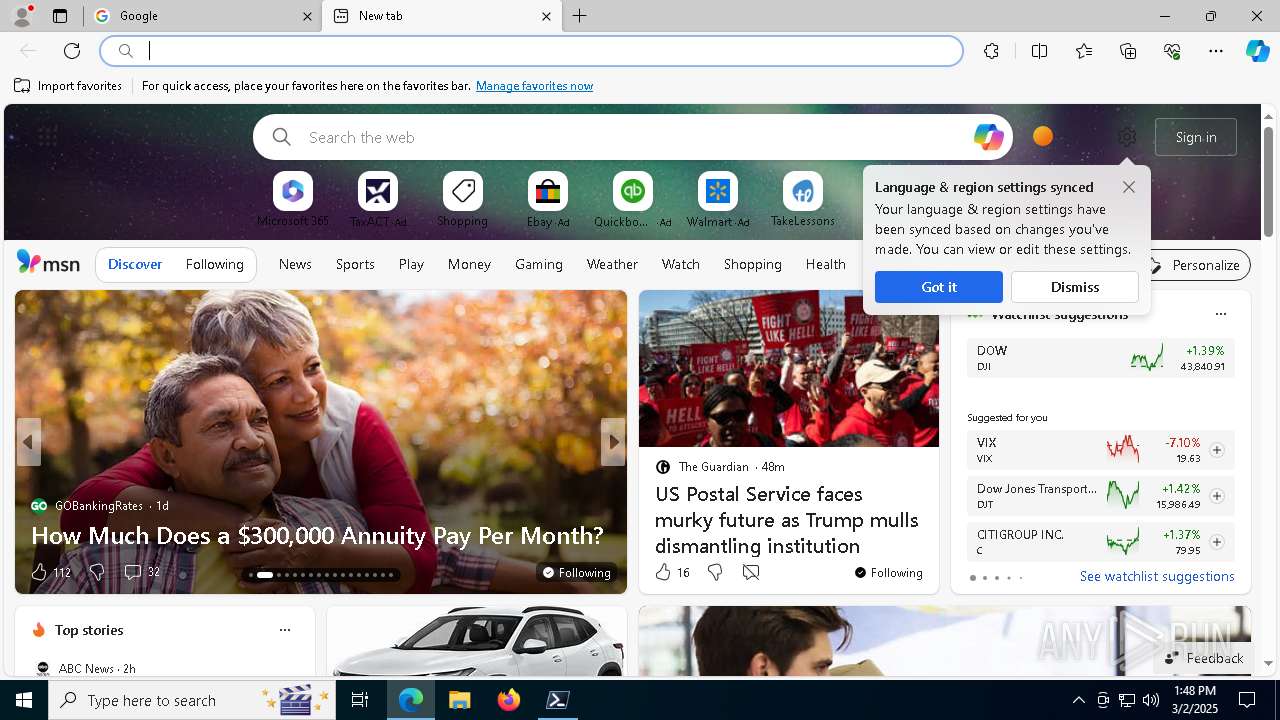The width and height of the screenshot is (1280, 720).
Task: Refresh the page
Action: click(72, 51)
